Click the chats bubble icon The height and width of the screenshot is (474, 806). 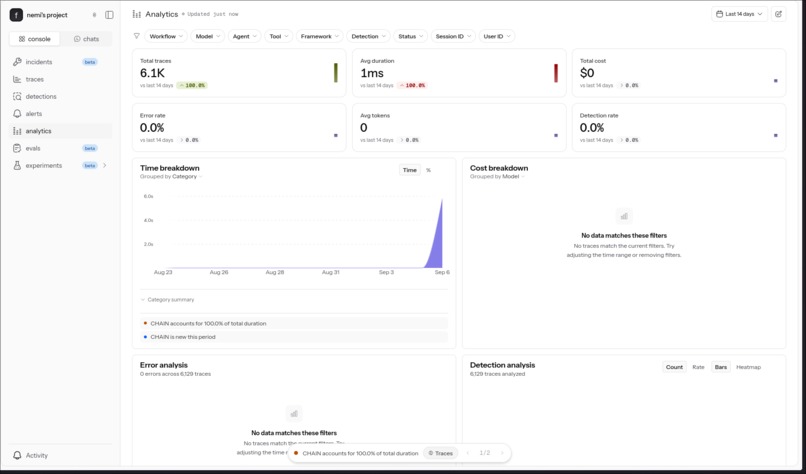(x=77, y=39)
